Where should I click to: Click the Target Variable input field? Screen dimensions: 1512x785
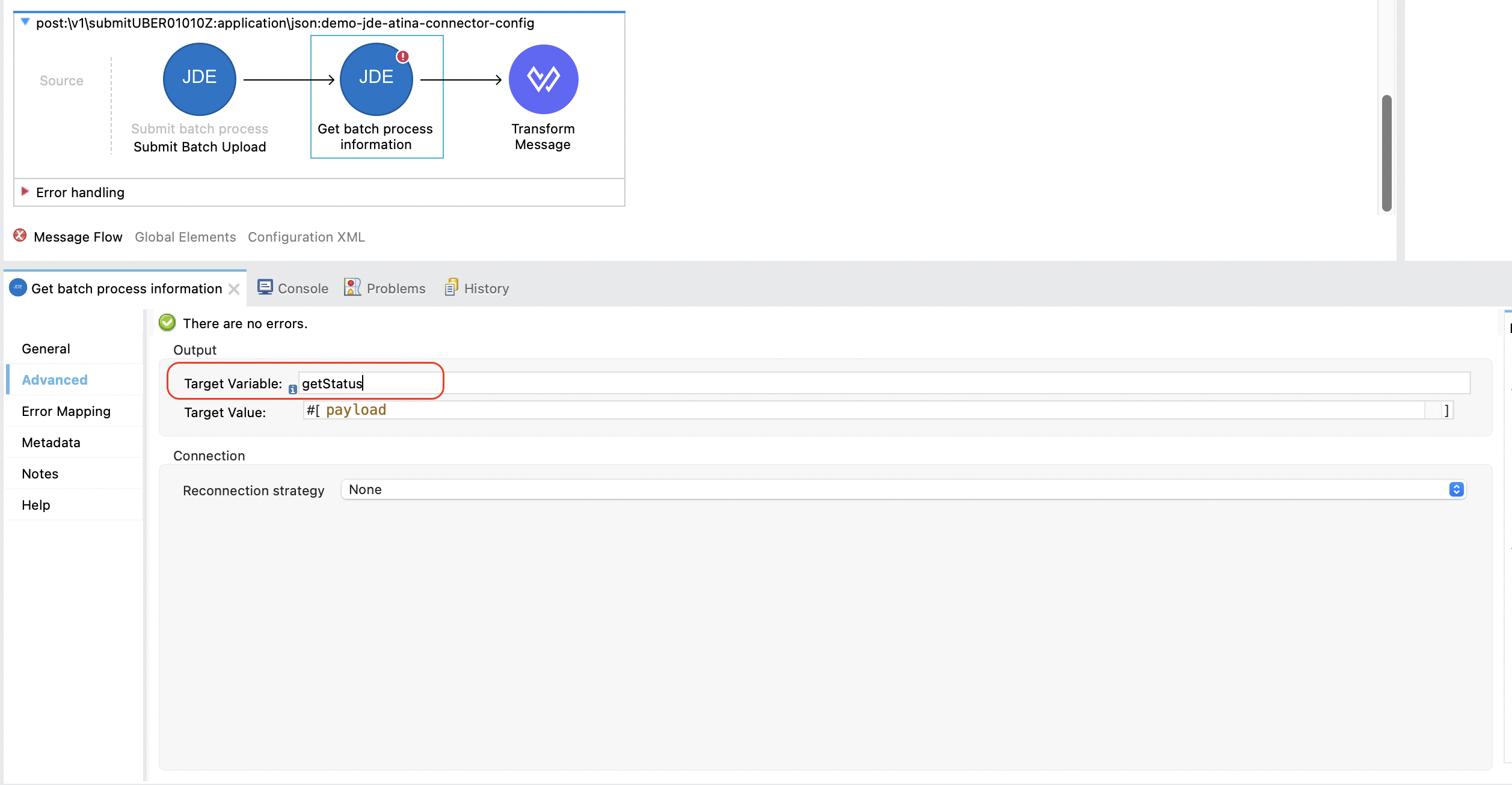click(884, 383)
